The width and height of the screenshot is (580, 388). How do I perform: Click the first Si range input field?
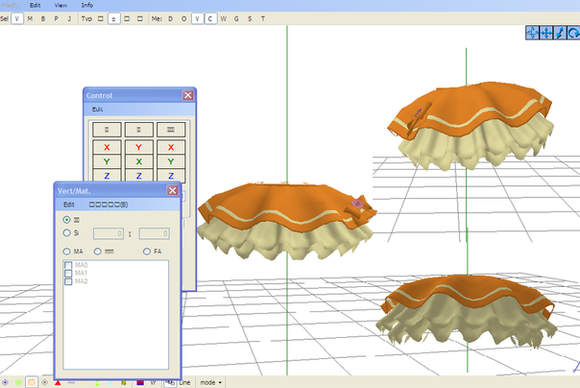tap(108, 233)
